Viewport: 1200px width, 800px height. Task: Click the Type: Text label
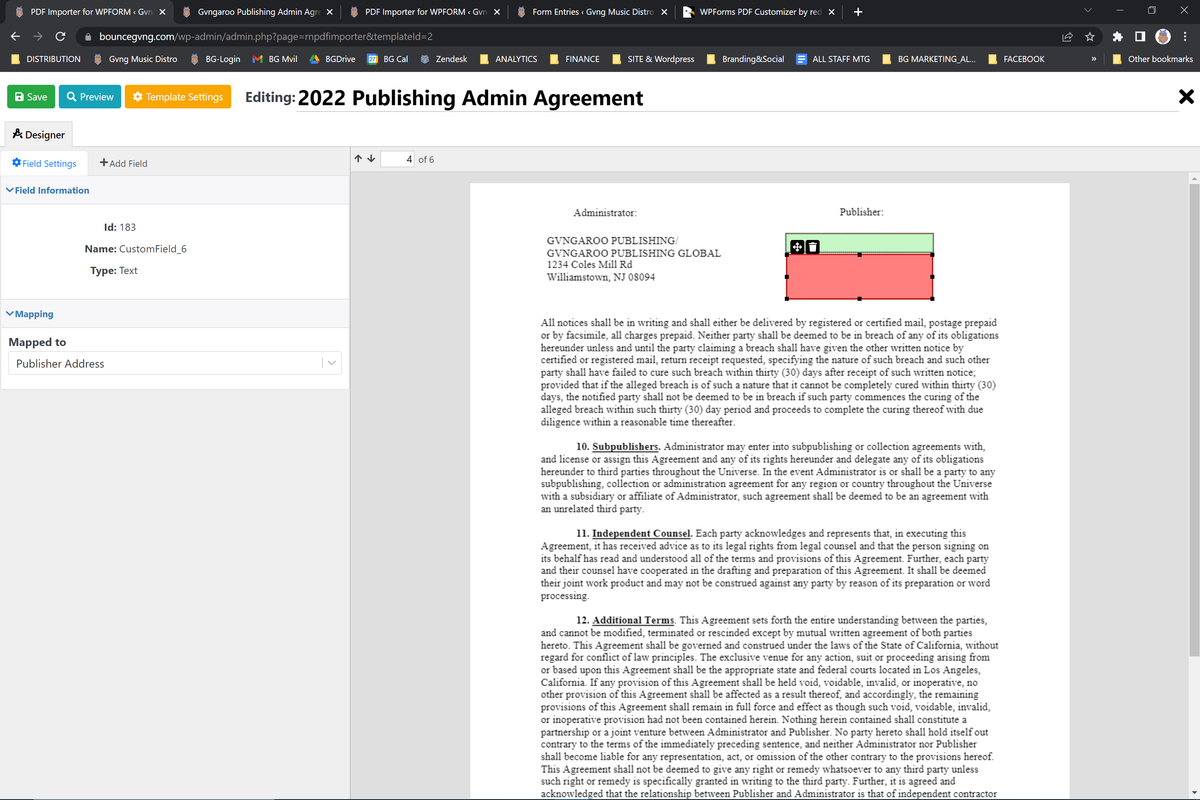click(114, 271)
